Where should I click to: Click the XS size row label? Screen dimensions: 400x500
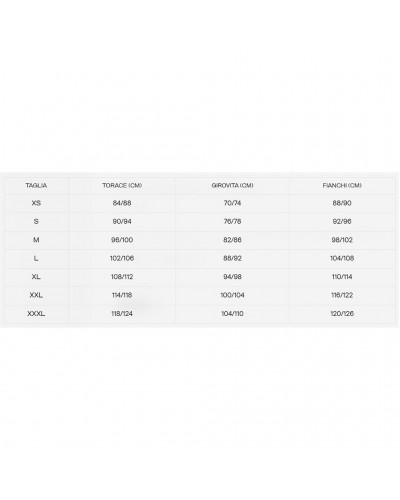click(x=36, y=203)
